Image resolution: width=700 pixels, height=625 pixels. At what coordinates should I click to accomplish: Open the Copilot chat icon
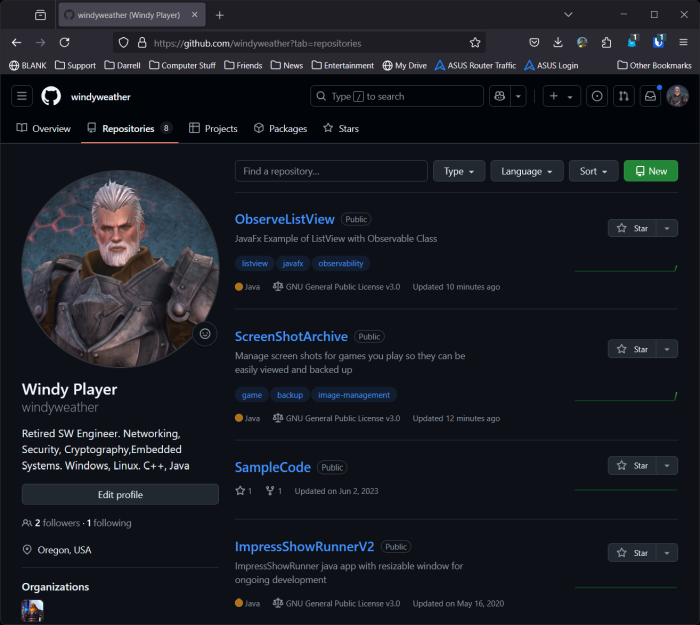click(x=499, y=96)
